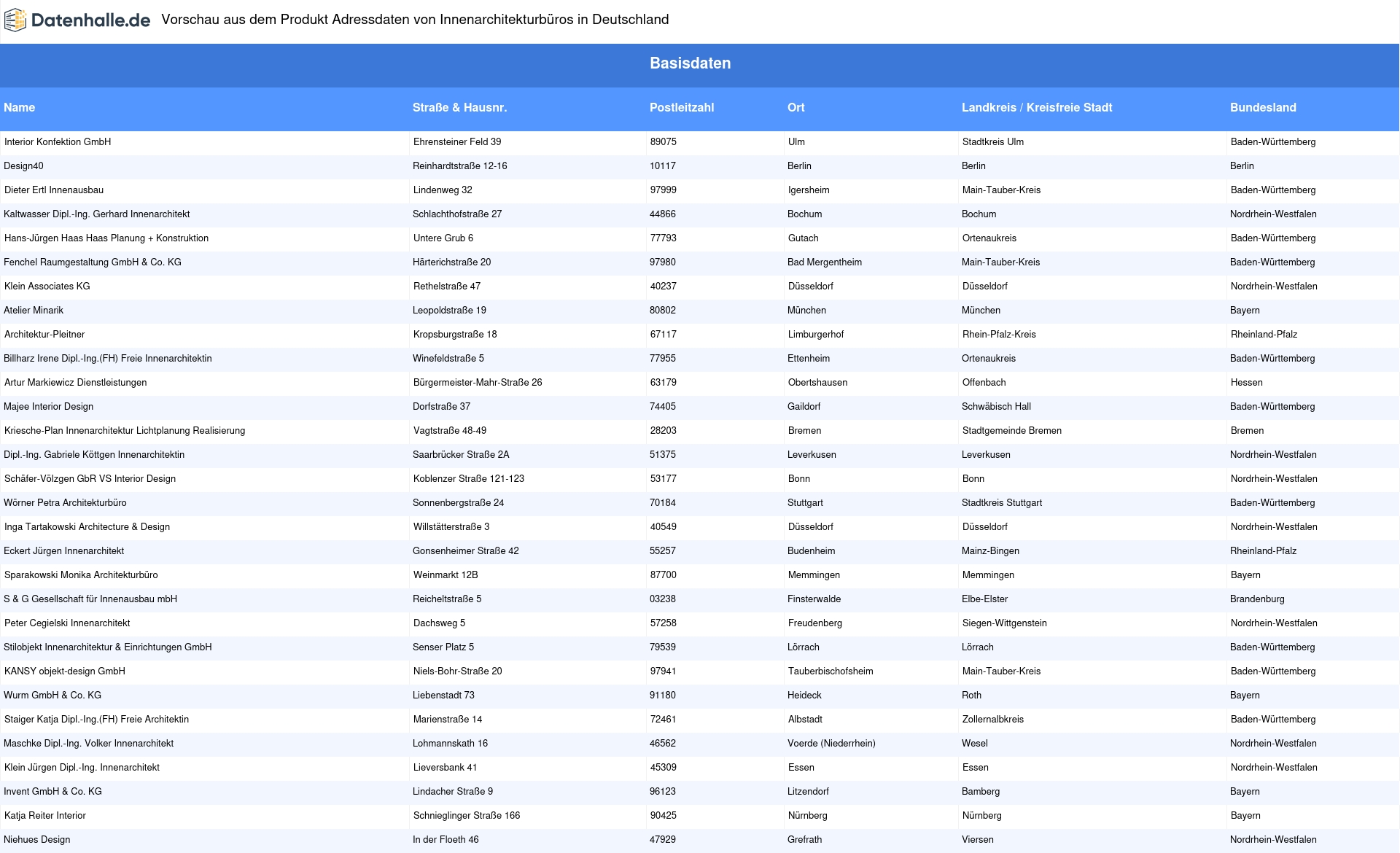
Task: Select address Schnieglinger Straße 166
Action: (x=467, y=816)
